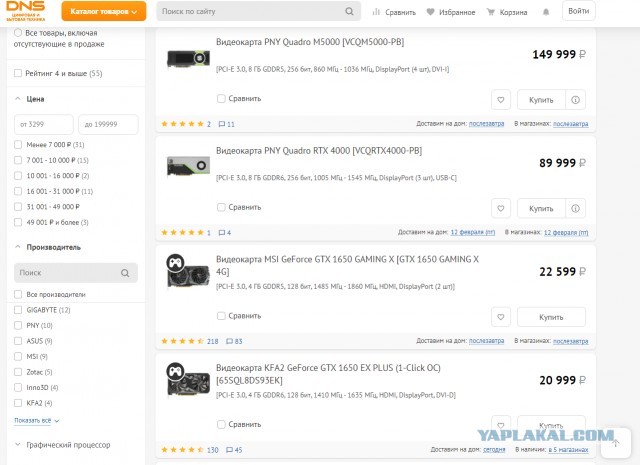This screenshot has height=465, width=640.
Task: Click info icon next to Quadro M5000 buy
Action: tap(576, 100)
